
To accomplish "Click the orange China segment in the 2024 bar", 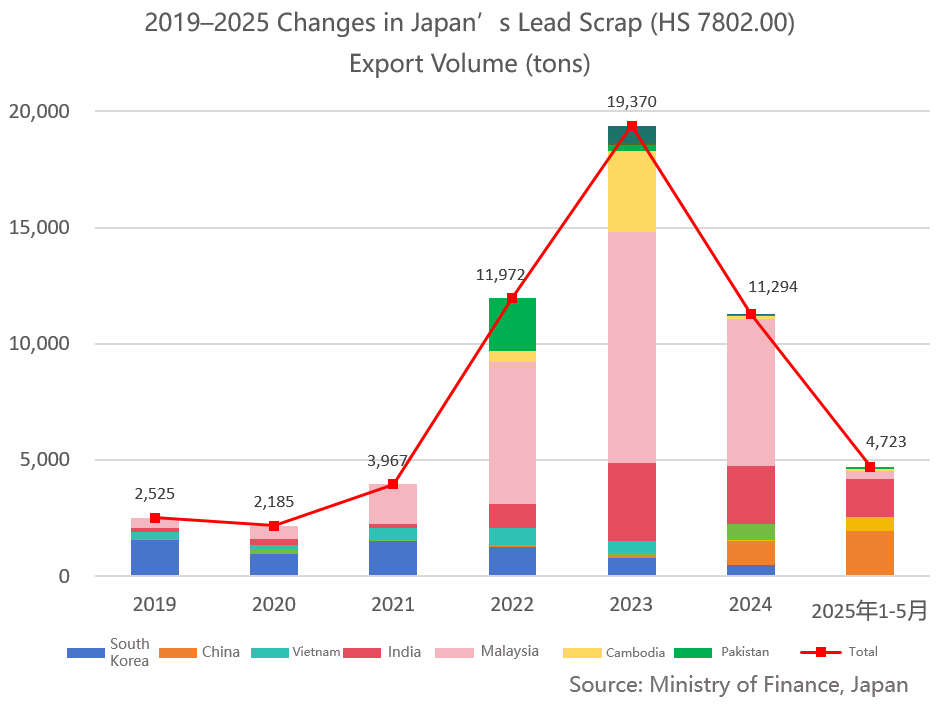I will click(x=751, y=553).
